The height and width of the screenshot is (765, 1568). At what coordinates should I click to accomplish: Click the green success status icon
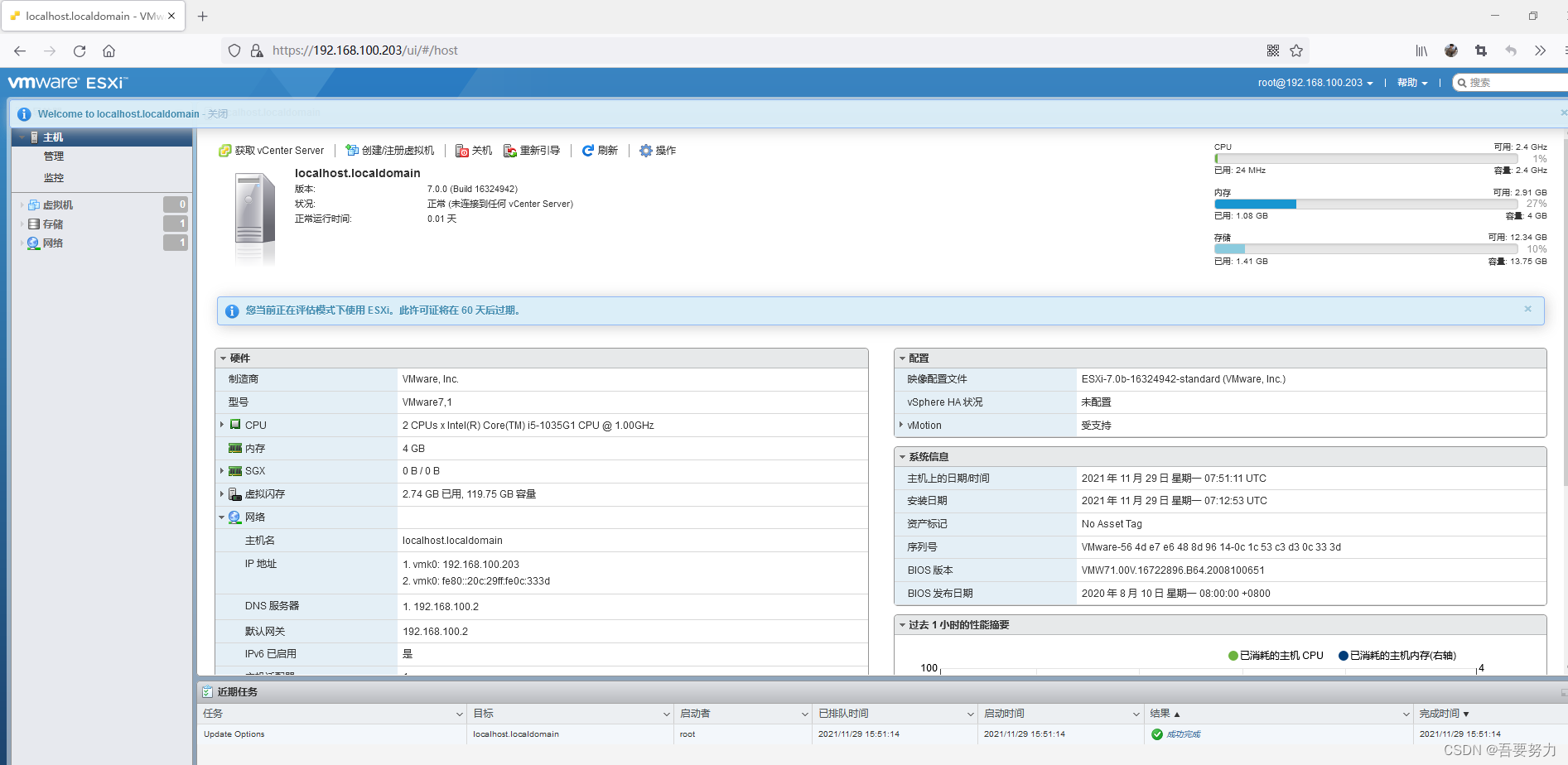pos(1157,734)
